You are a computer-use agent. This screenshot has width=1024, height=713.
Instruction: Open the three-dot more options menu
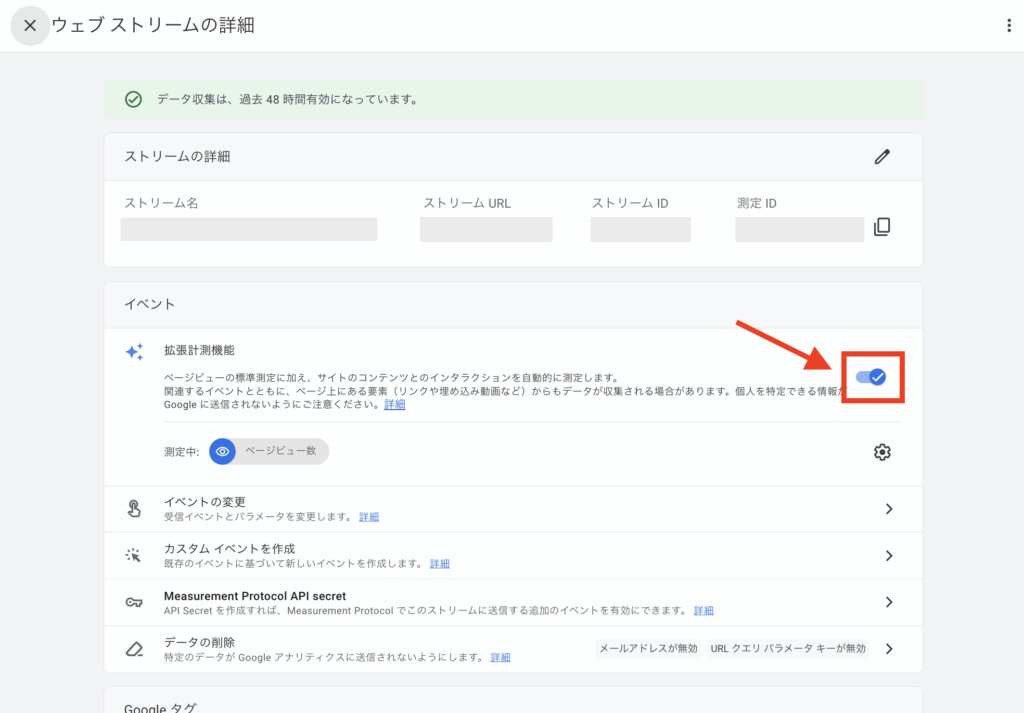click(x=1009, y=26)
